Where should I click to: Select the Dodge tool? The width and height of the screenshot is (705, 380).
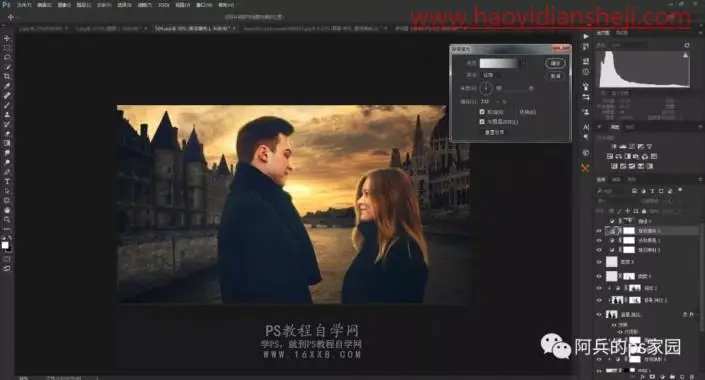[7, 162]
